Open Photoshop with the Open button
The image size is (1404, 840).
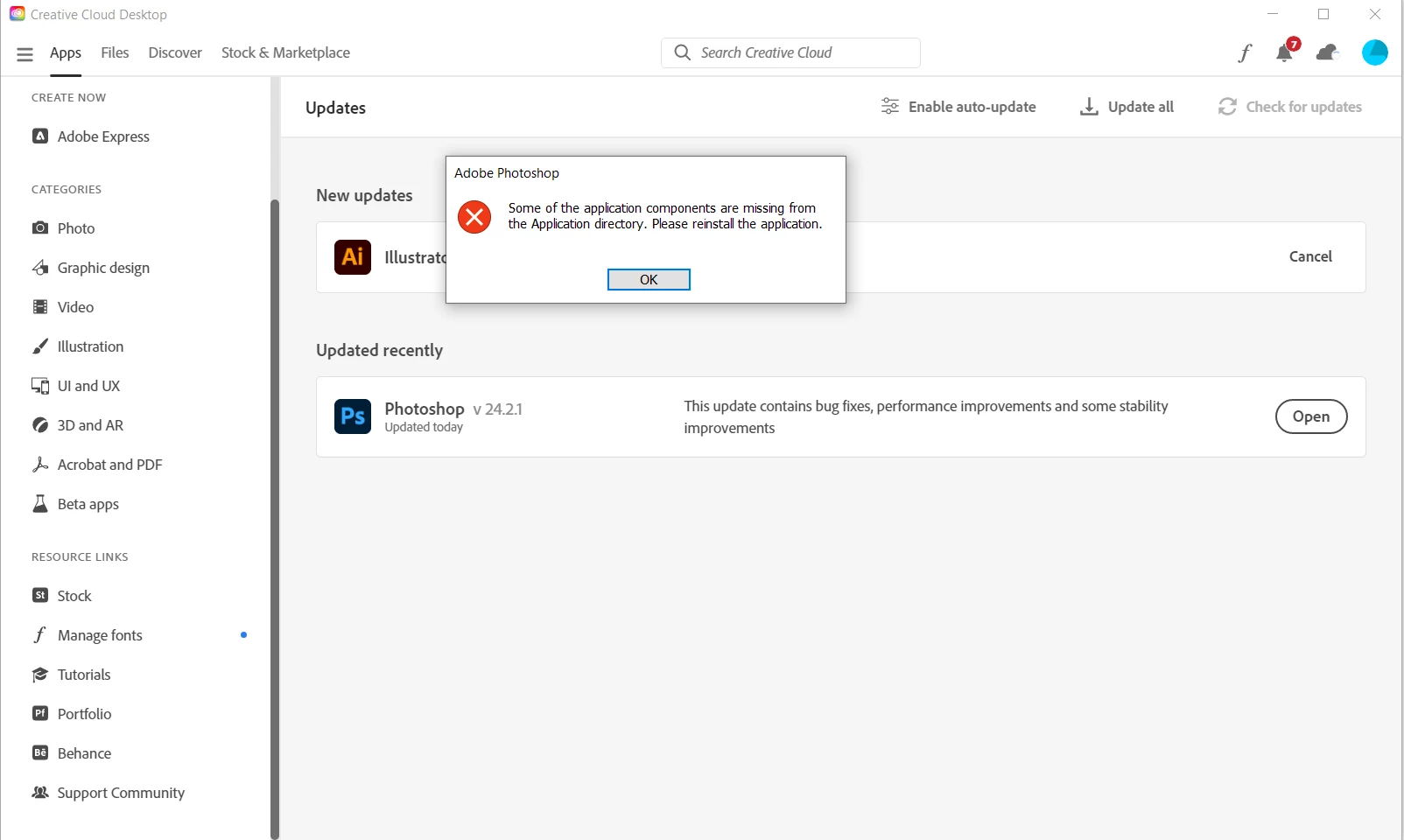pyautogui.click(x=1311, y=416)
